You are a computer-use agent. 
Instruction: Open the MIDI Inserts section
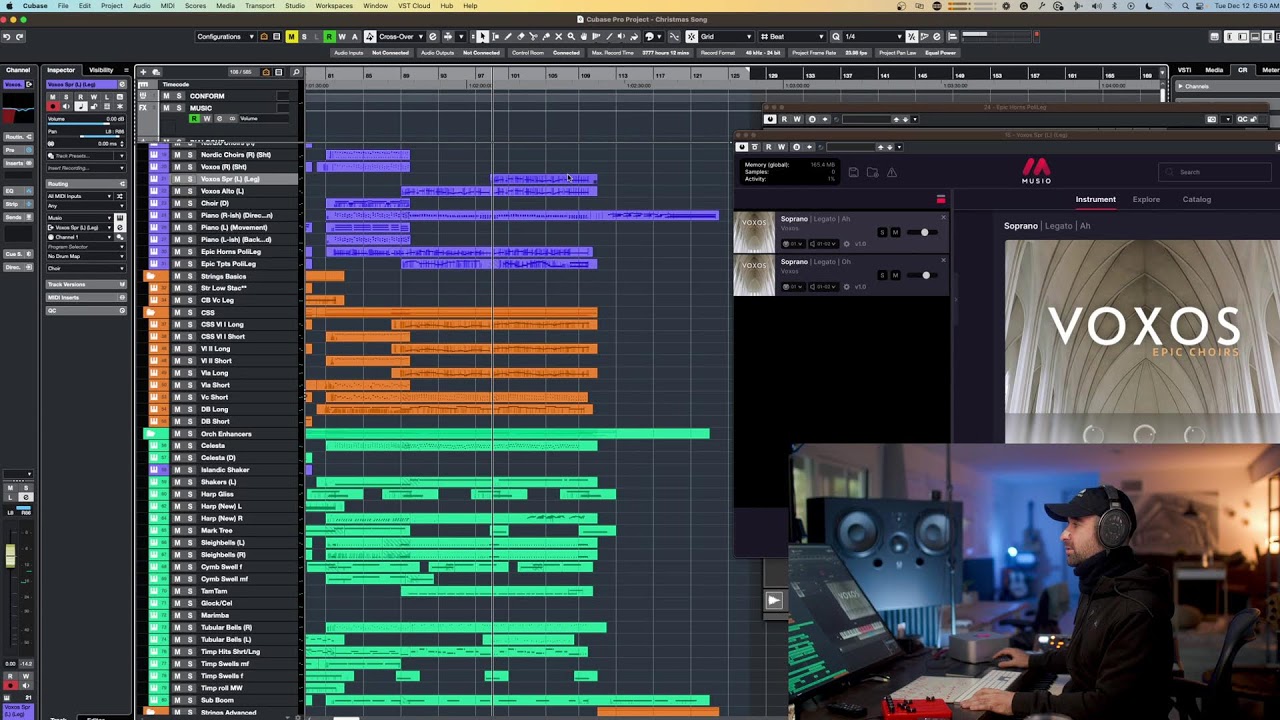coord(85,298)
